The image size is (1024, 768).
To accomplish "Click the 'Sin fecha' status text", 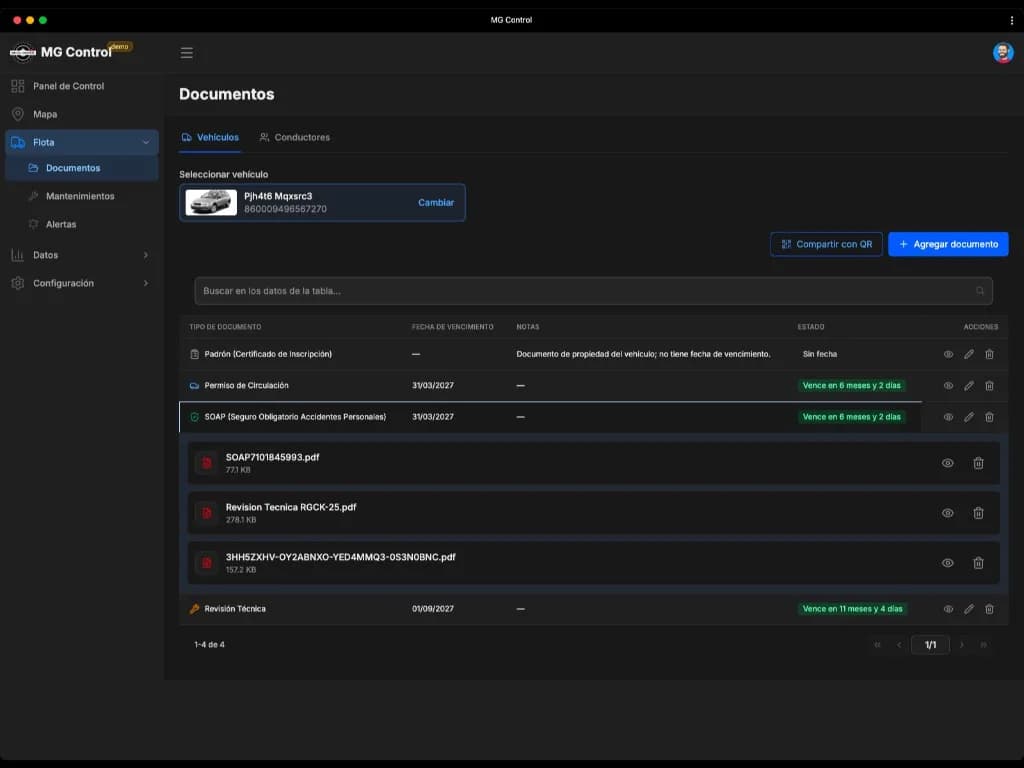I will click(x=820, y=354).
